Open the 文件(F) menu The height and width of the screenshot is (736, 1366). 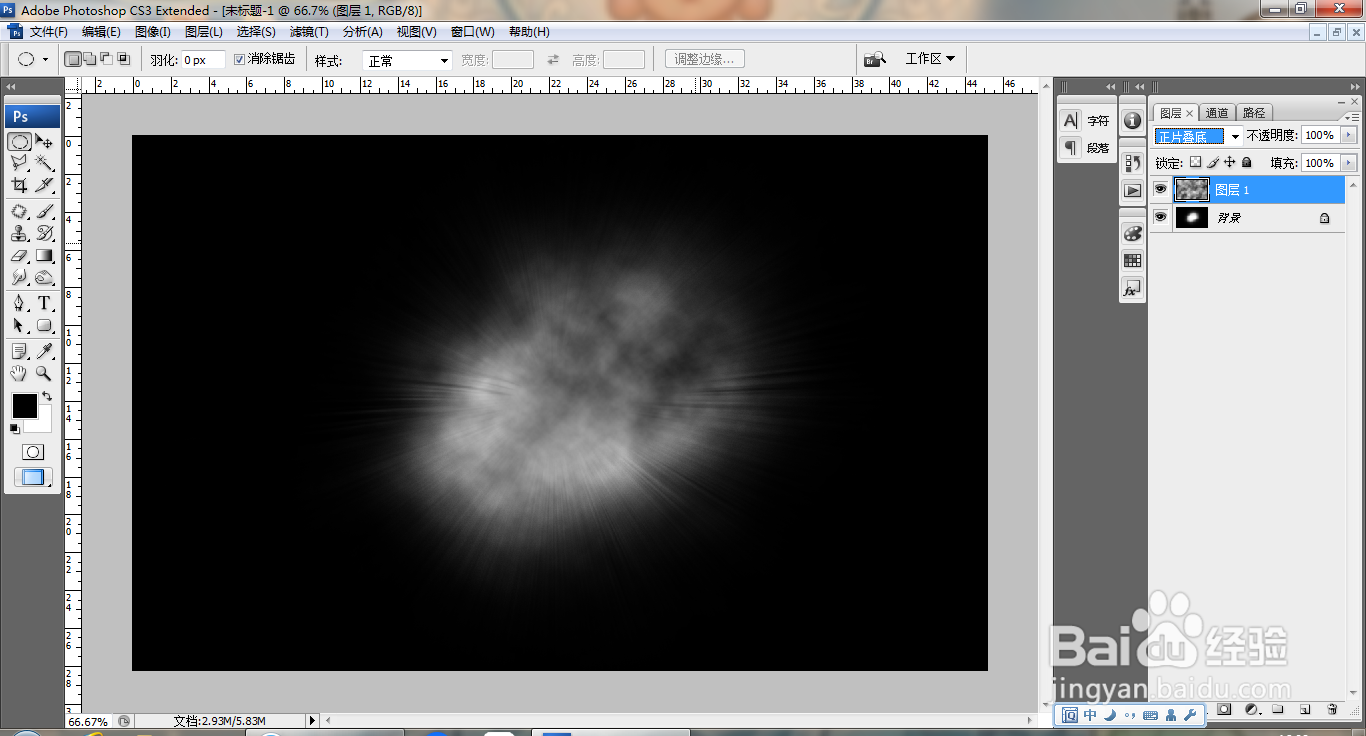(48, 32)
